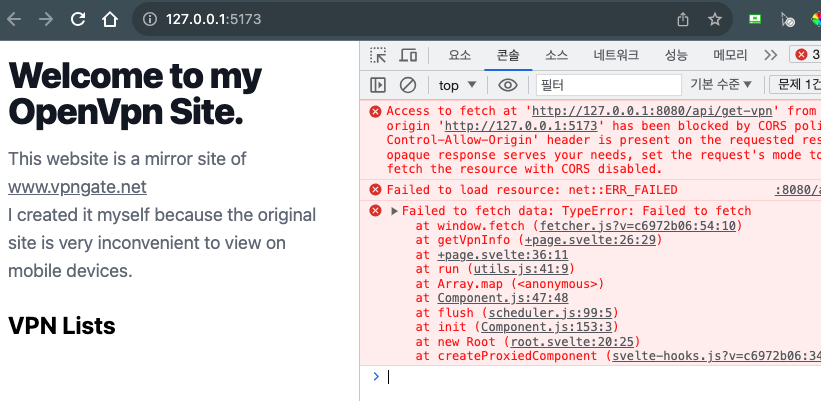
Task: Open the utils.js:41:9 source link
Action: click(x=520, y=269)
